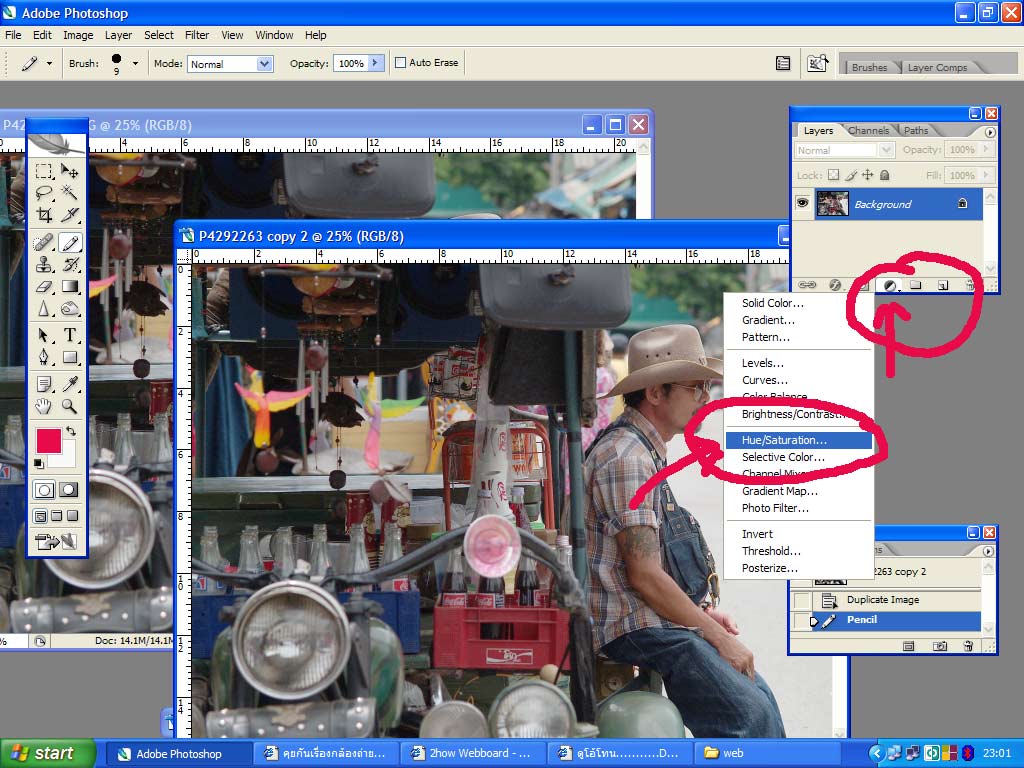Enable the Auto Erase checkbox
Image resolution: width=1024 pixels, height=768 pixels.
point(401,63)
